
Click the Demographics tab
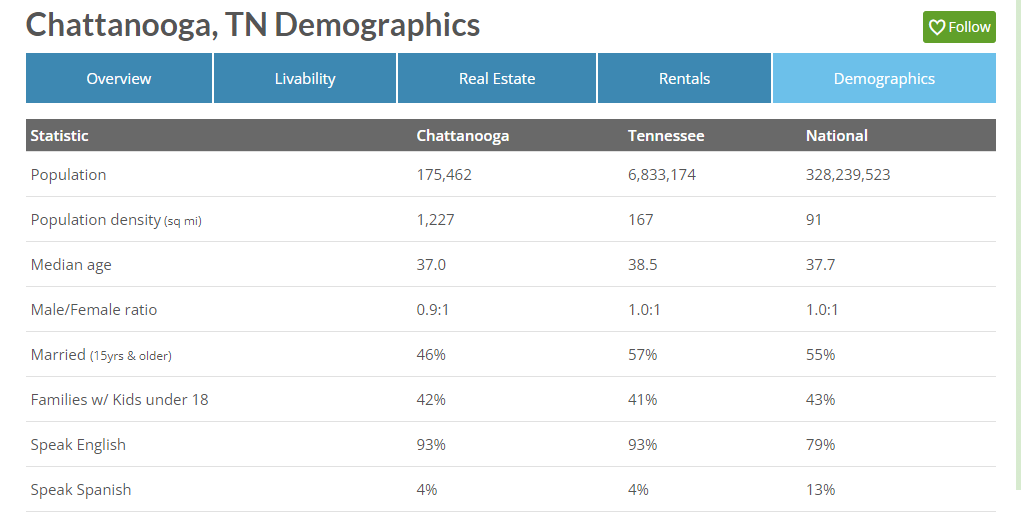click(884, 78)
